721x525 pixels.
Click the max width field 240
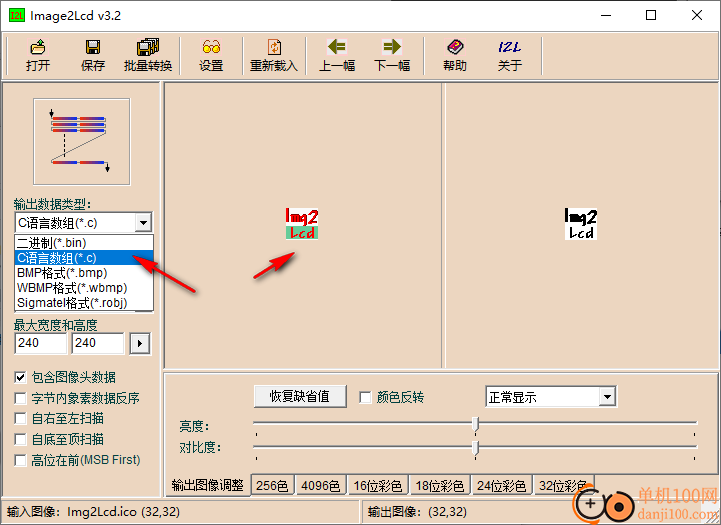(41, 343)
